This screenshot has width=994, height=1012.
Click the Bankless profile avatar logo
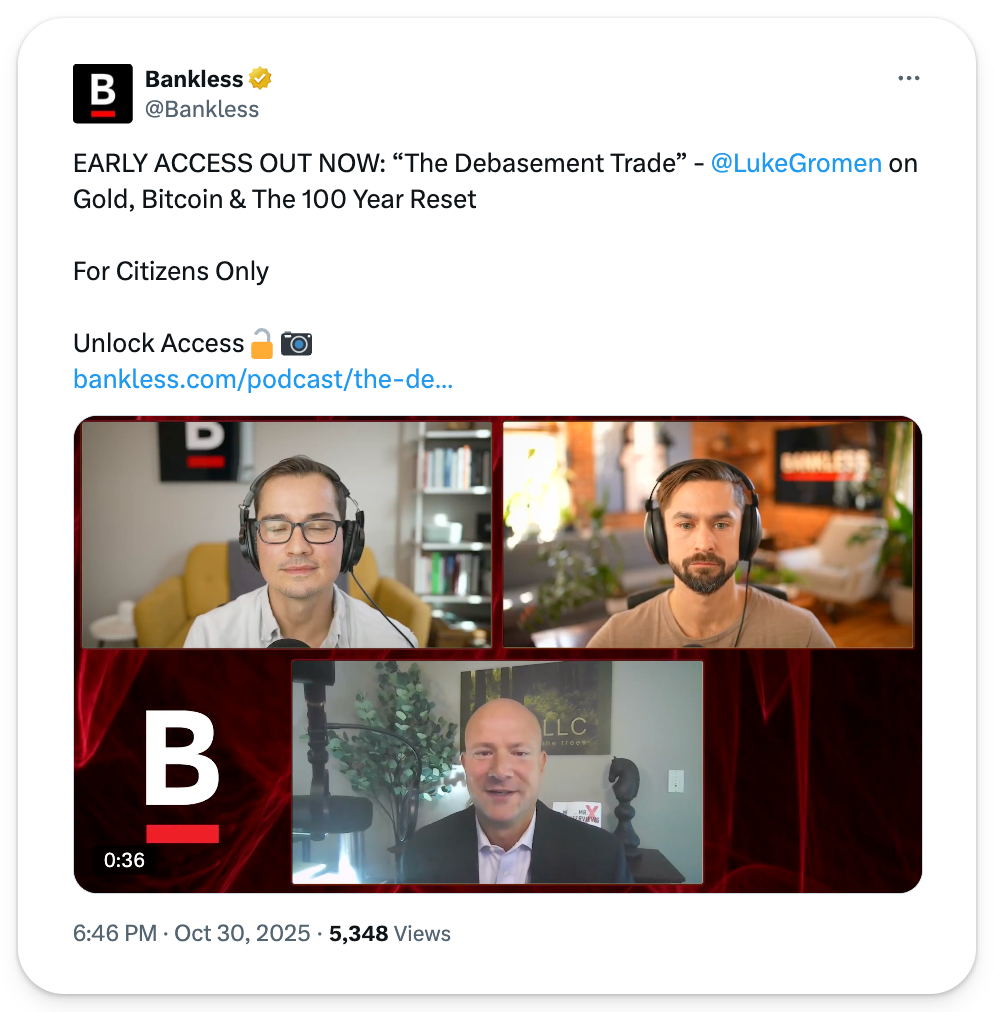(103, 94)
